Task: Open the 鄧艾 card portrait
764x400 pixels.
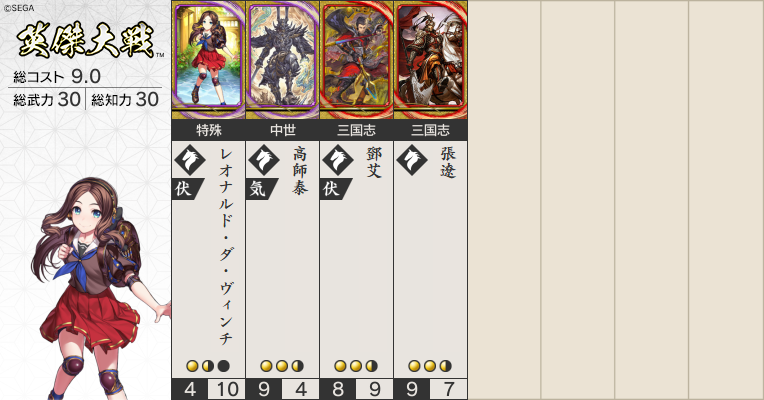Action: pos(357,60)
